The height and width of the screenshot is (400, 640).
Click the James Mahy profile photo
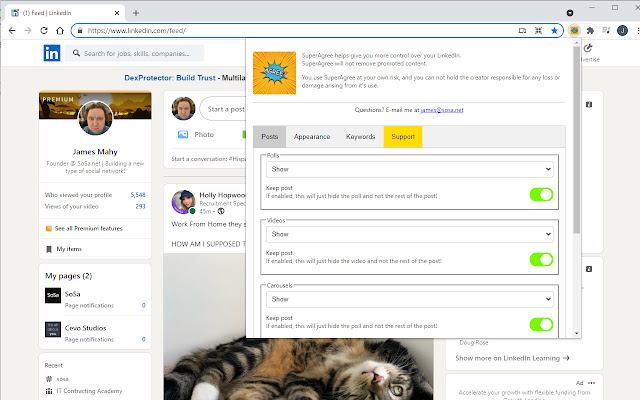tap(95, 118)
